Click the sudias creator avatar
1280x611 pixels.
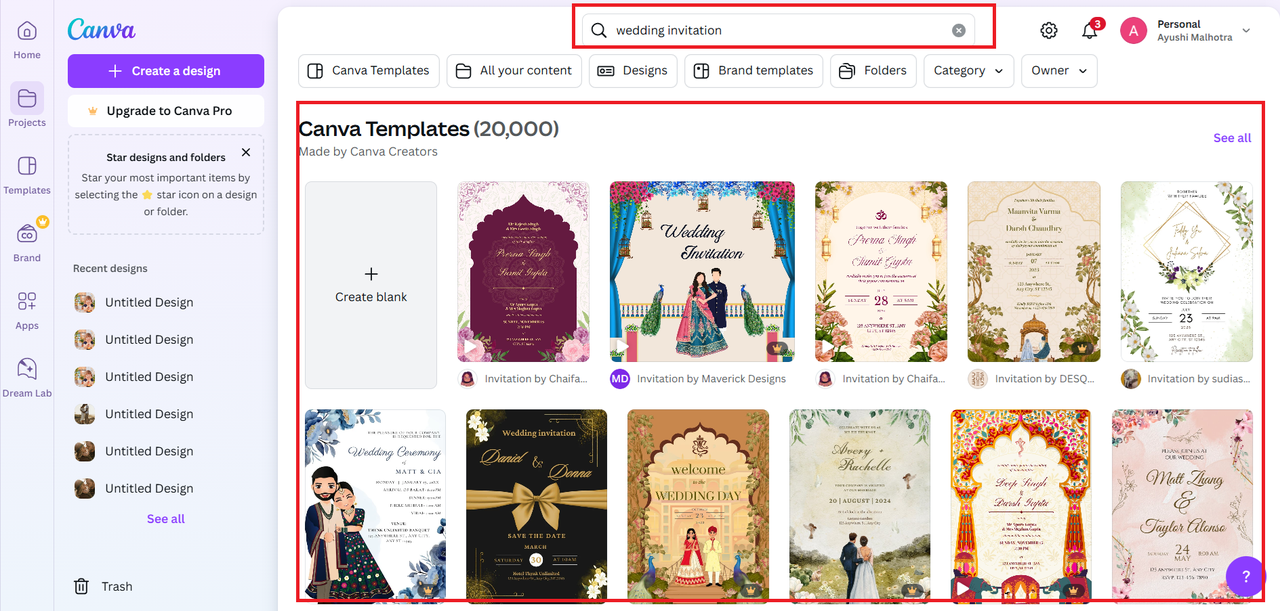pos(1131,379)
